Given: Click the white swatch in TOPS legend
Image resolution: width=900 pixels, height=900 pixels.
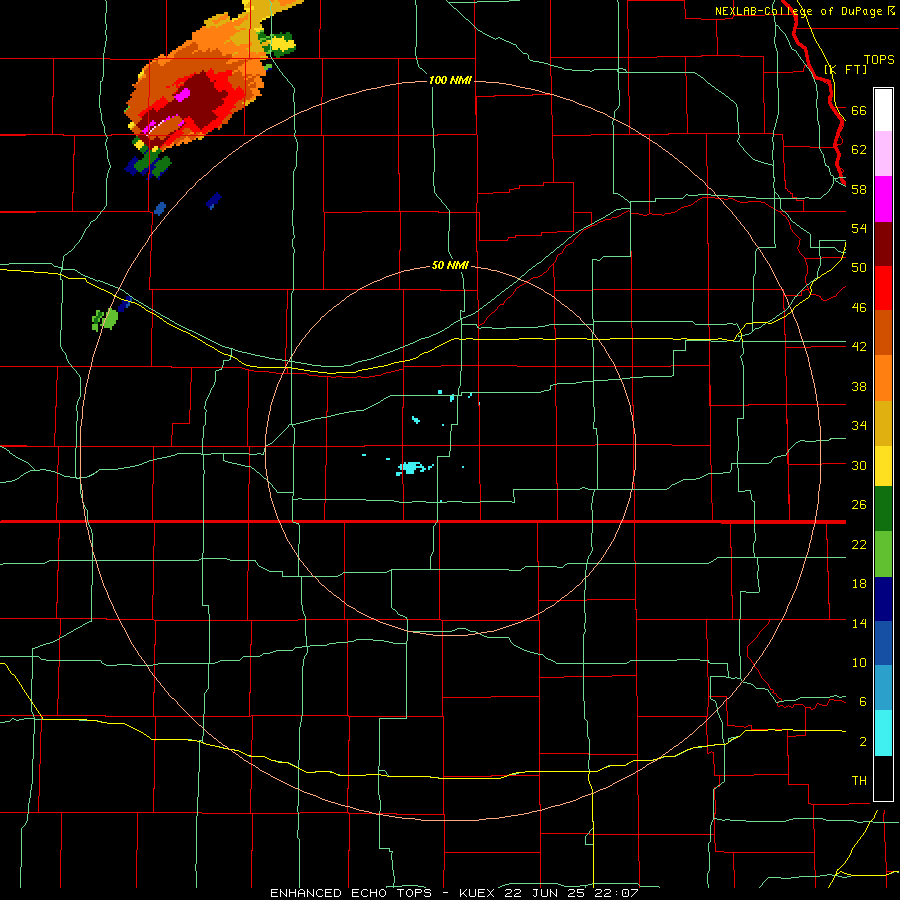Looking at the screenshot, I should (x=883, y=110).
